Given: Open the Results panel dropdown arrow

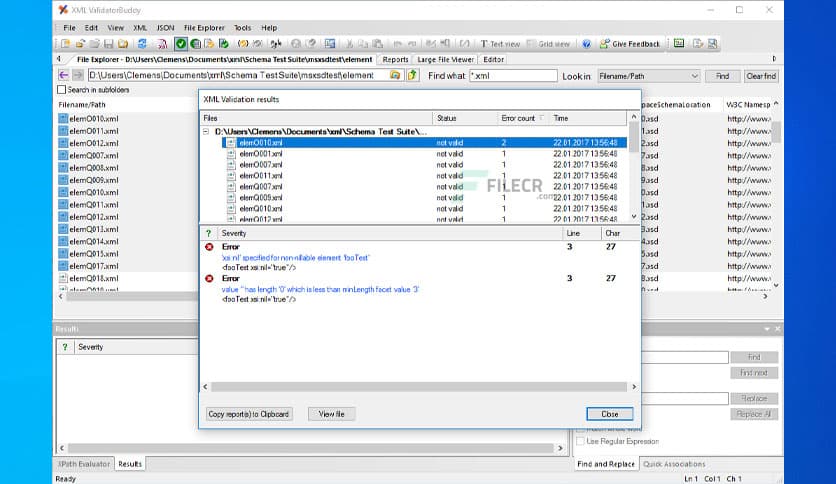Looking at the screenshot, I should pos(767,329).
